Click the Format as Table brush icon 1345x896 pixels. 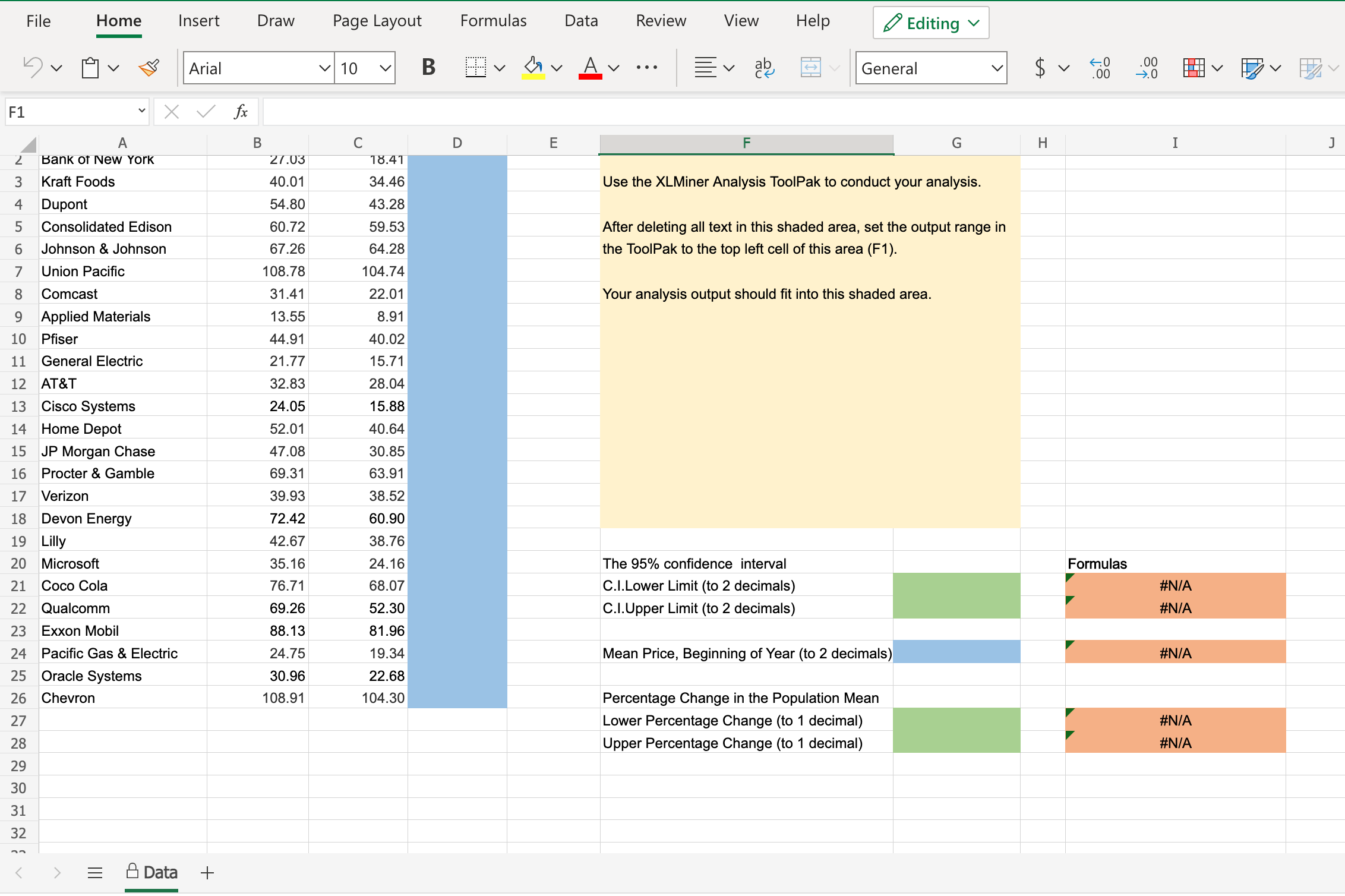(x=1254, y=68)
